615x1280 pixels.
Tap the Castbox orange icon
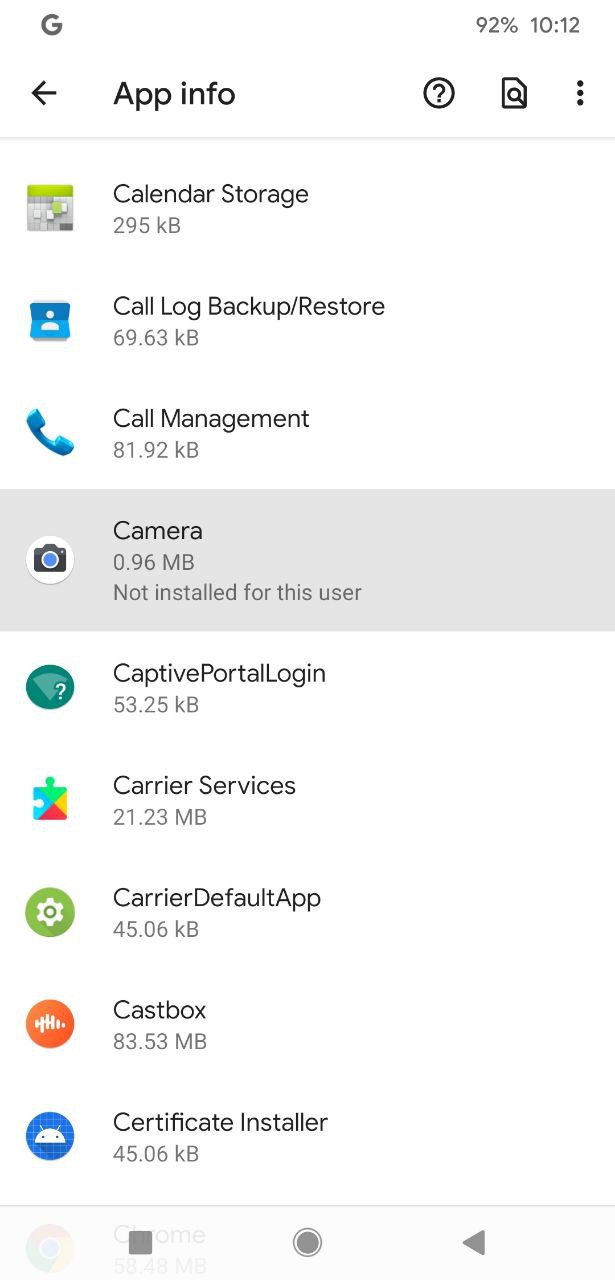tap(50, 1023)
